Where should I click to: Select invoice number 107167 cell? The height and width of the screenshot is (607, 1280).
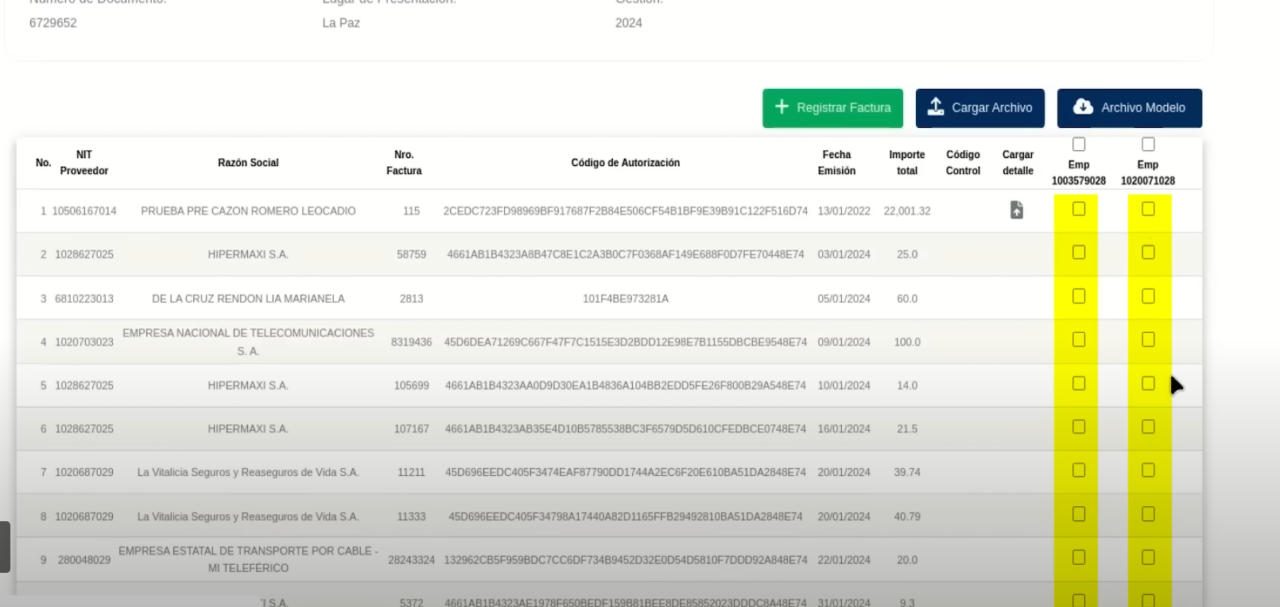tap(412, 429)
